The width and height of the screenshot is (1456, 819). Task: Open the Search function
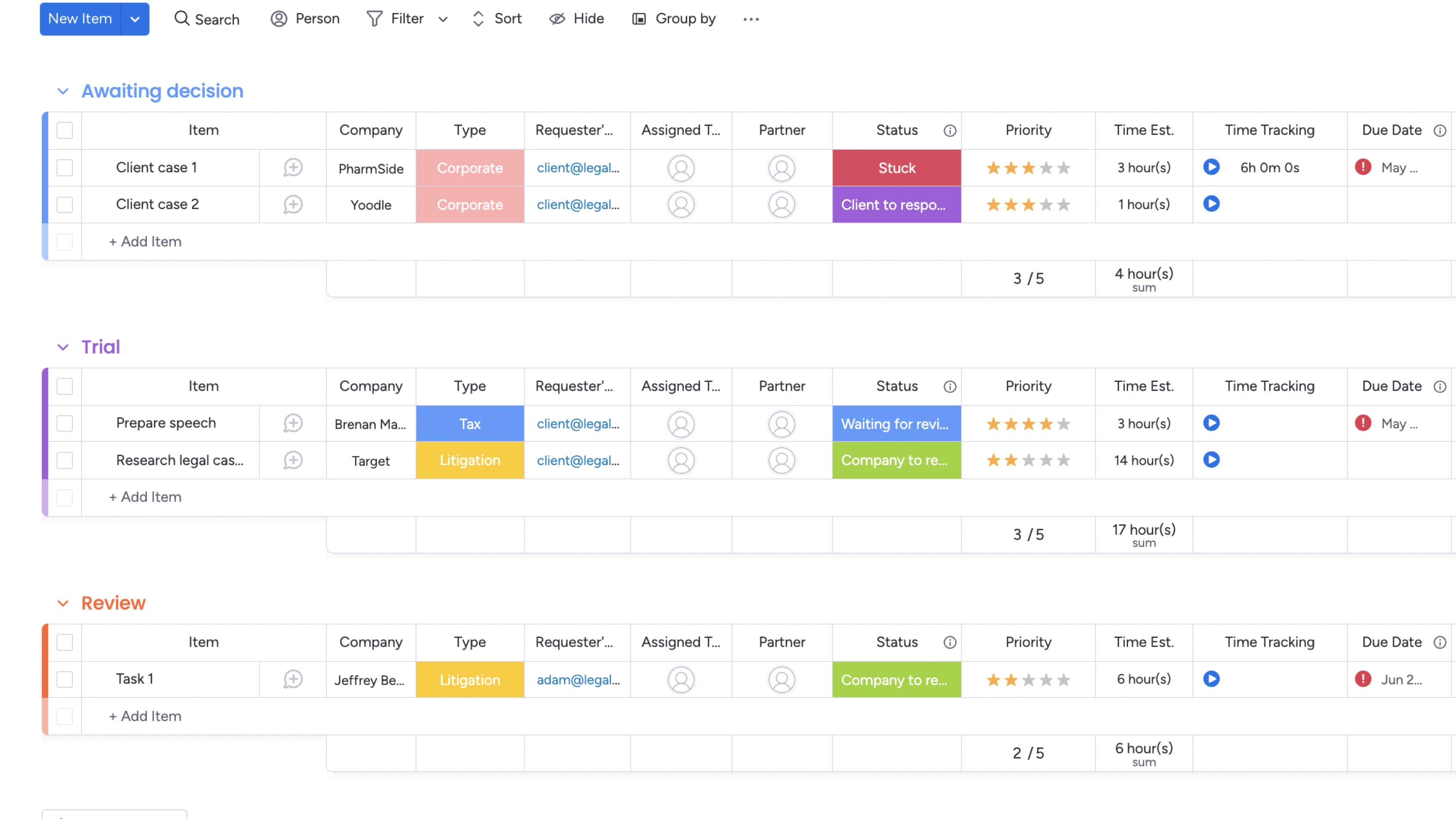pos(207,19)
